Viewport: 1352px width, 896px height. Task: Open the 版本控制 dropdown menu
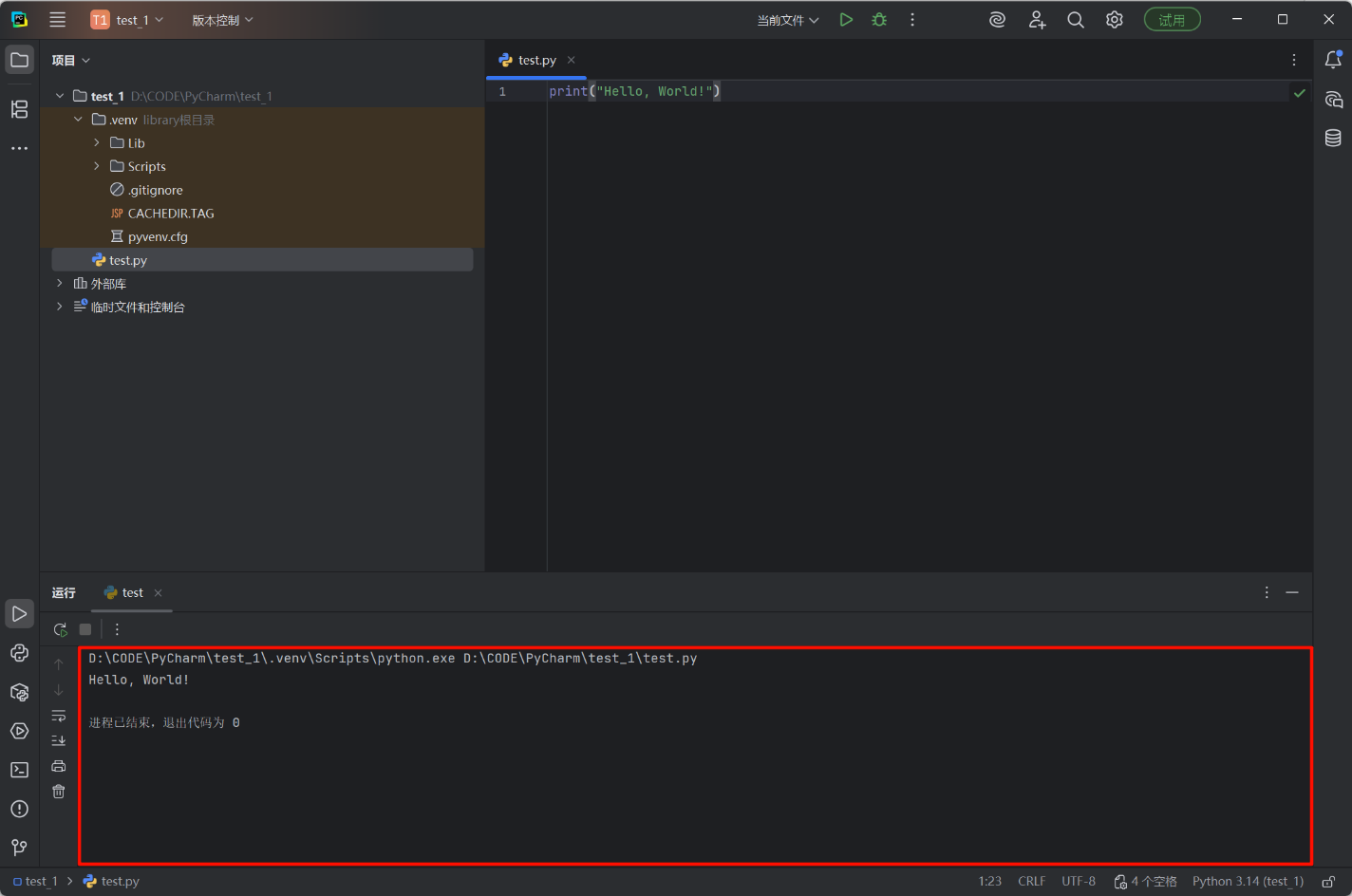[x=222, y=20]
